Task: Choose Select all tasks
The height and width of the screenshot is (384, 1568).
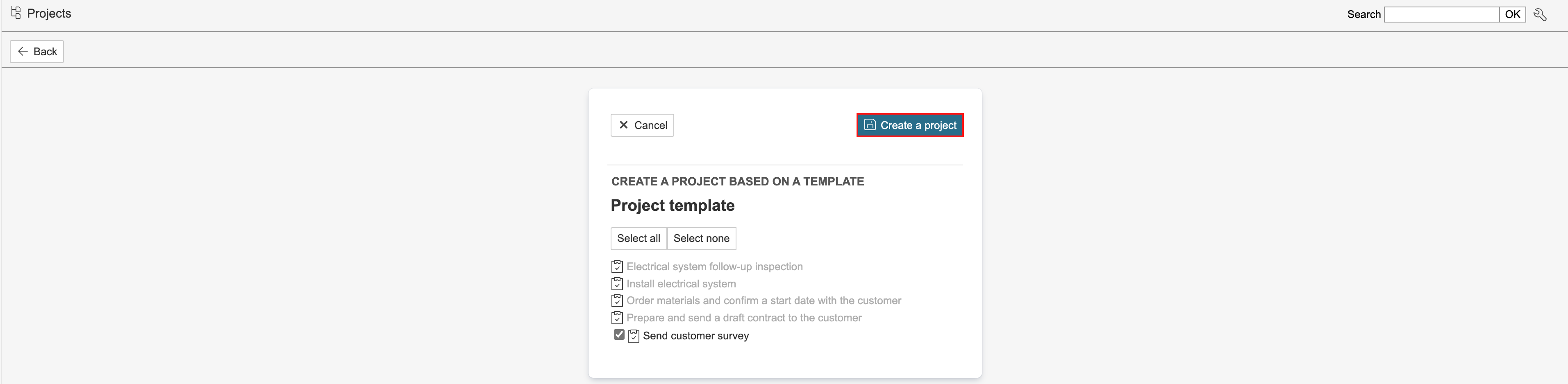Action: 639,239
